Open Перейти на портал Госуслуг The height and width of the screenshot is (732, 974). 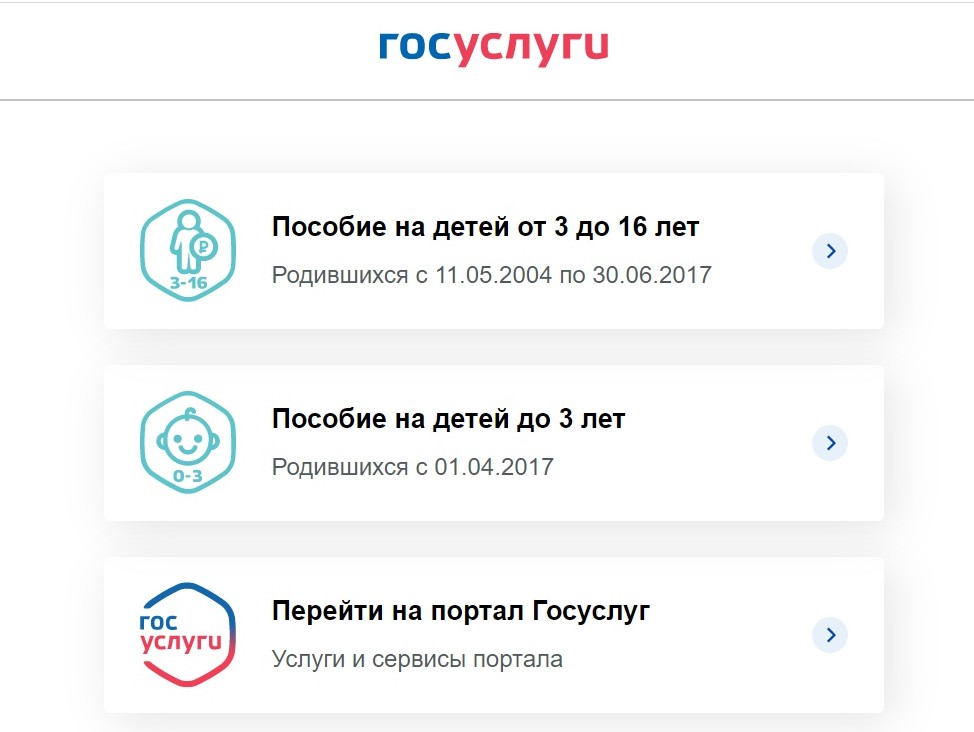[x=494, y=635]
